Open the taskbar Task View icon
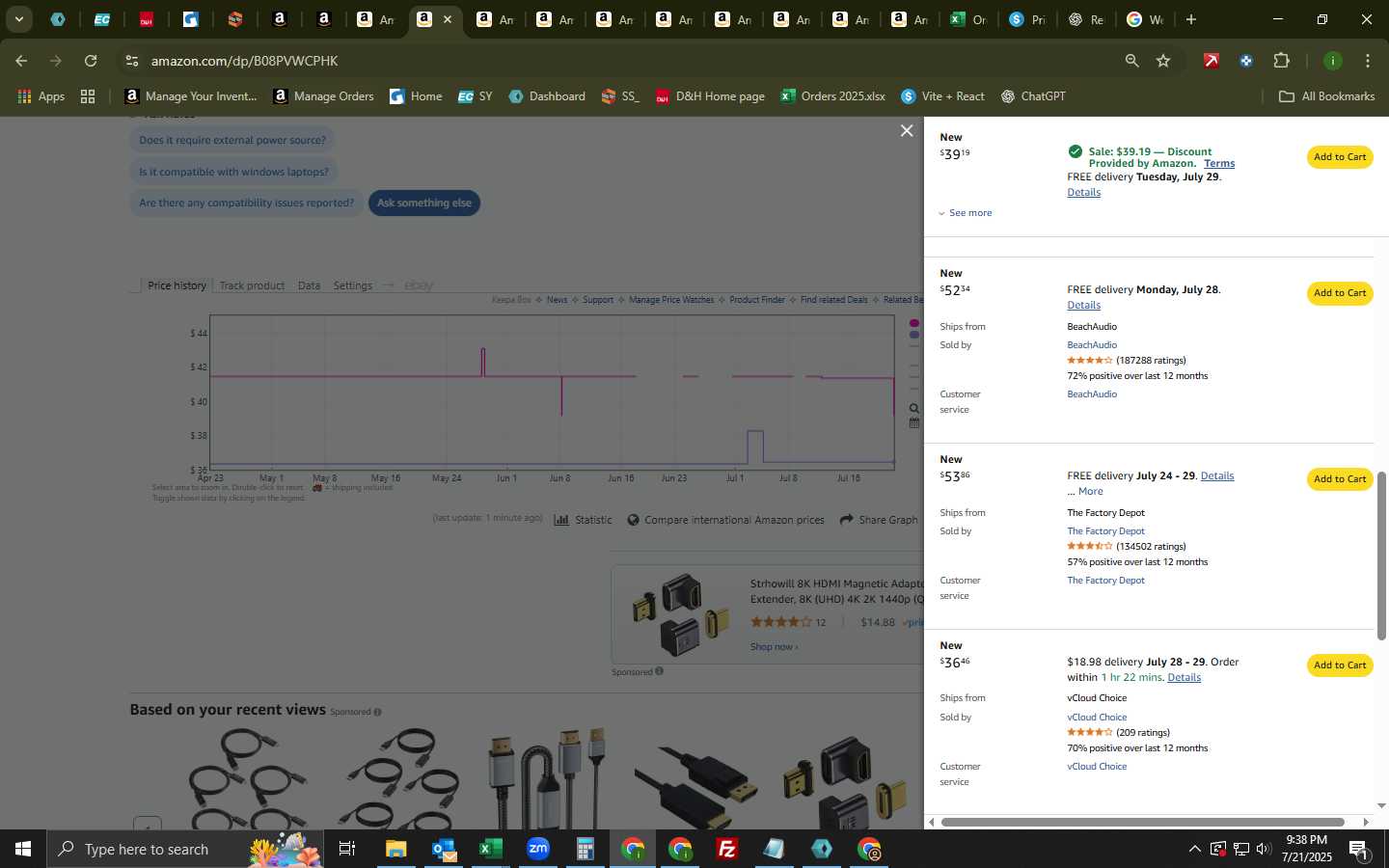 [347, 849]
